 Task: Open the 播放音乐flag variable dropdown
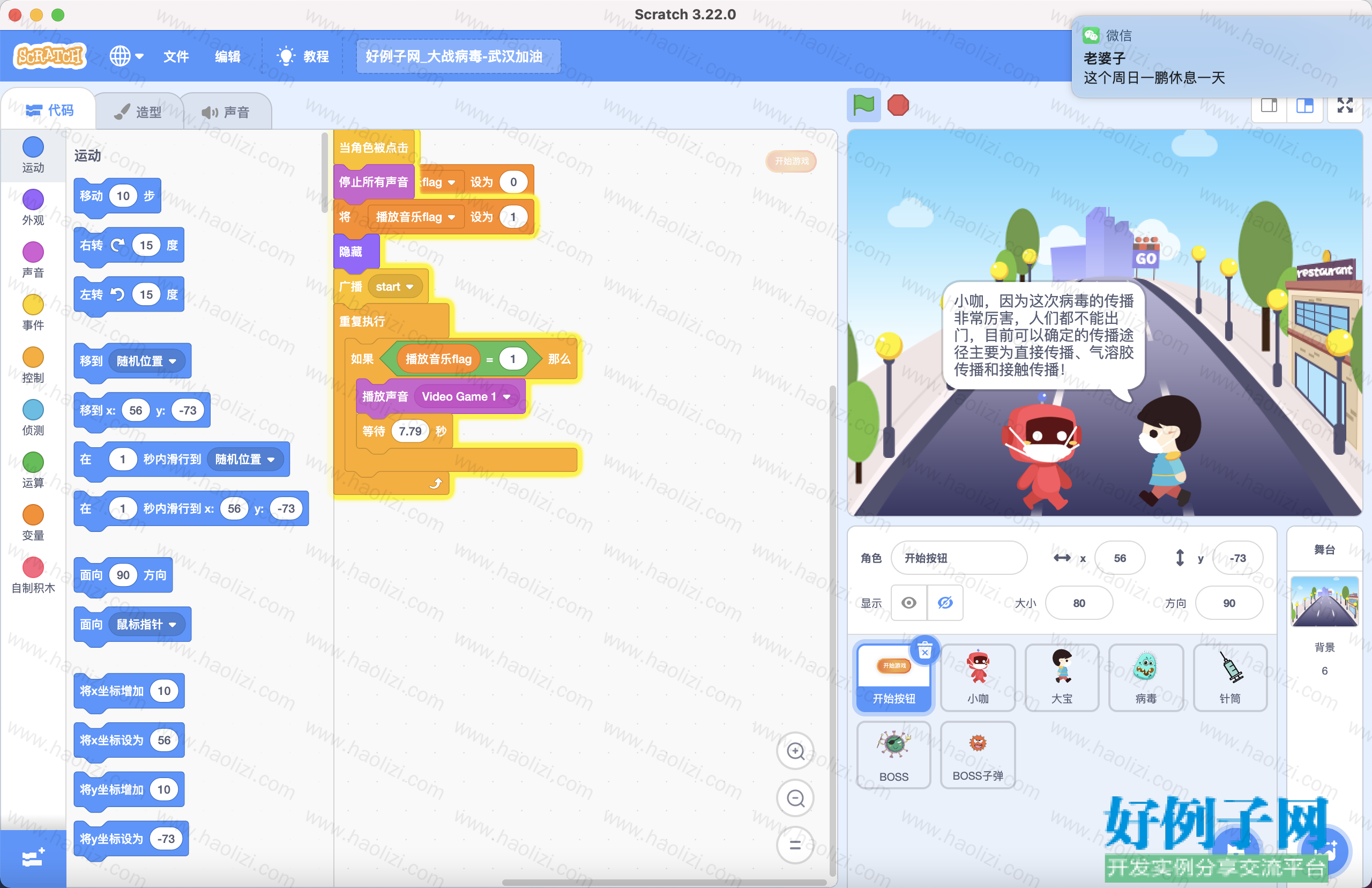coord(415,217)
